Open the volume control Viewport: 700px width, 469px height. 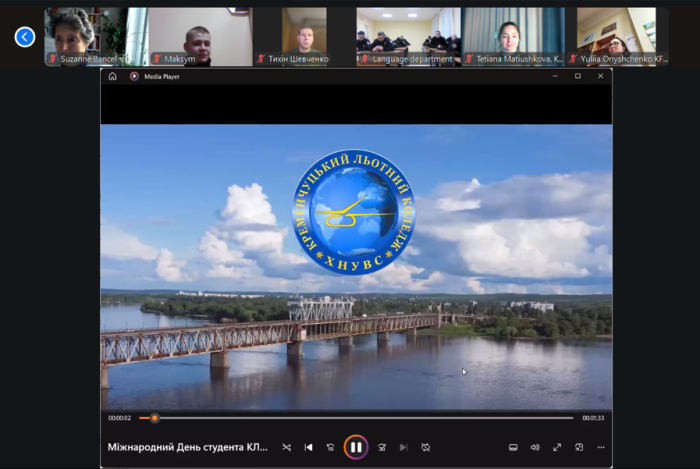click(535, 447)
